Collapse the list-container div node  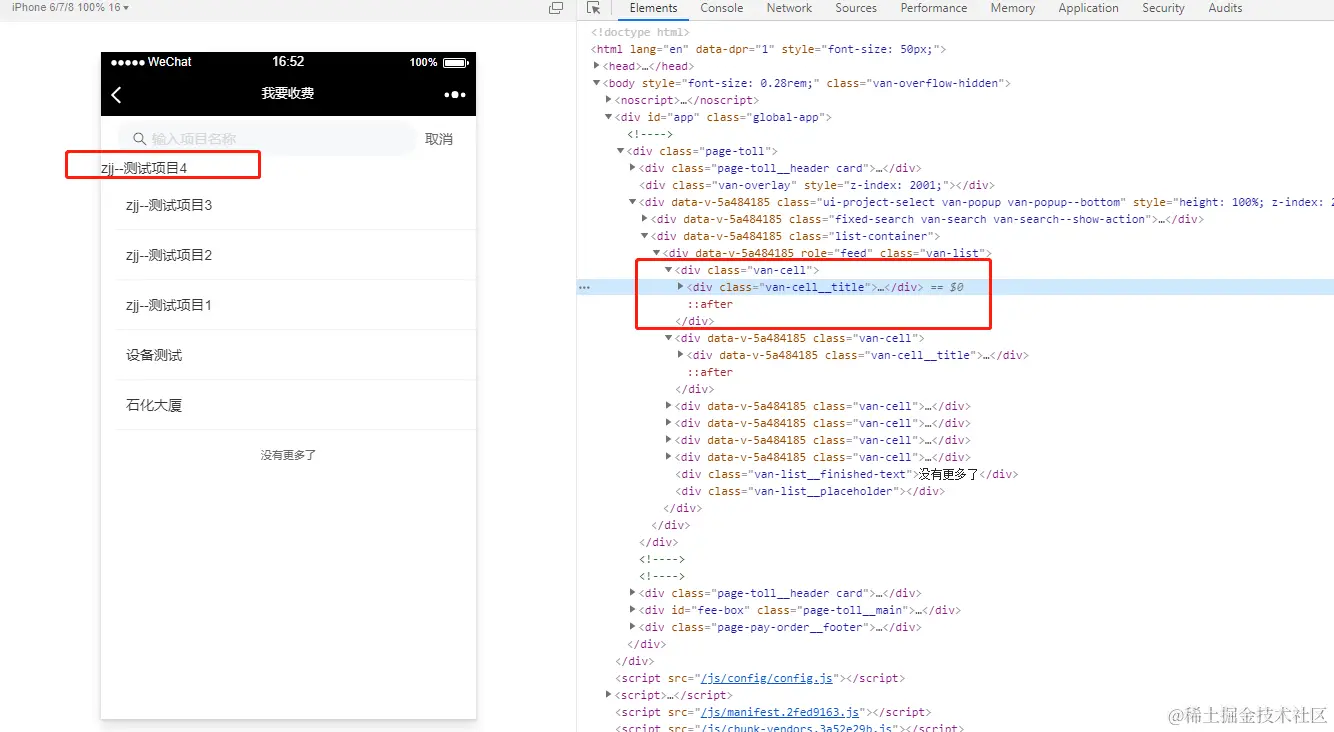[x=645, y=236]
